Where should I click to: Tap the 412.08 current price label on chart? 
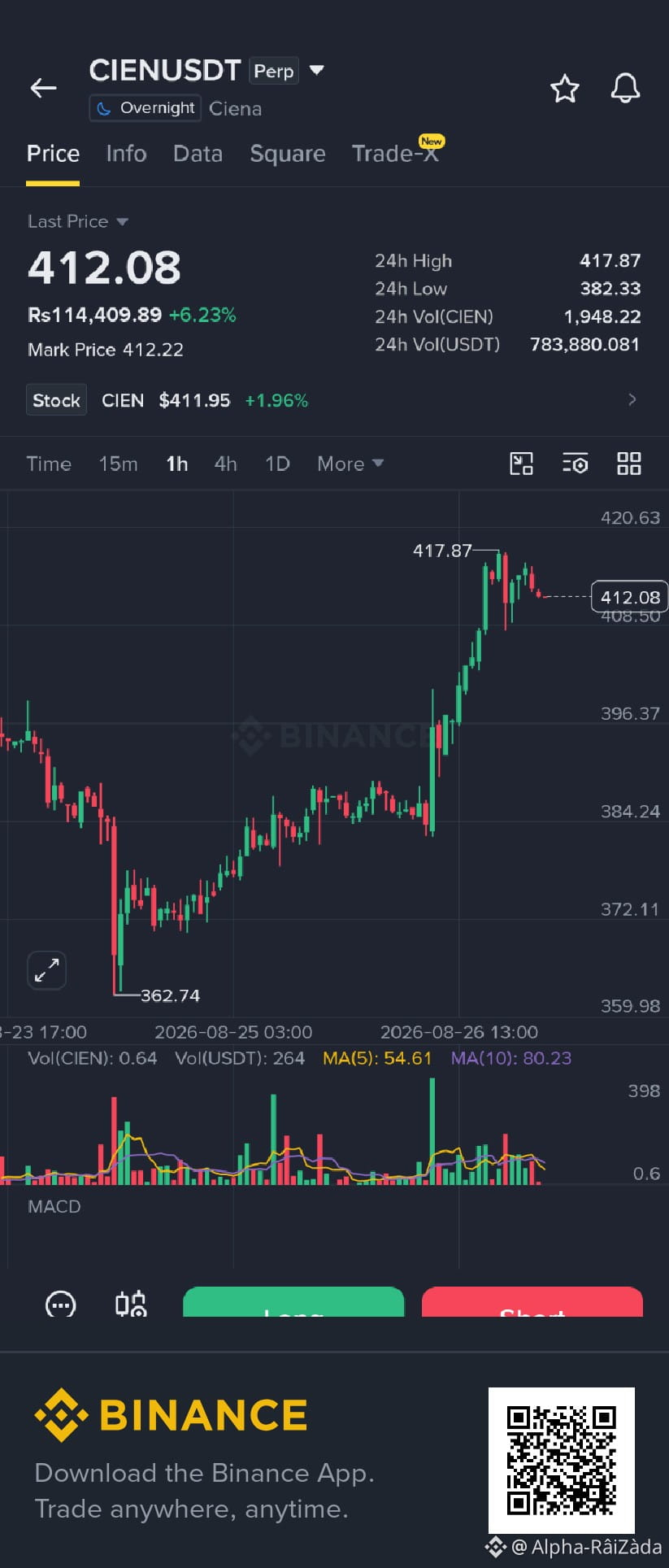(629, 597)
